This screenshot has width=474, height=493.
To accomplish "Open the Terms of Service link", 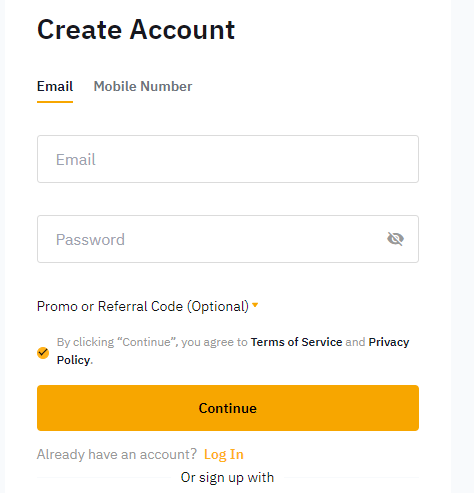I will [x=296, y=342].
